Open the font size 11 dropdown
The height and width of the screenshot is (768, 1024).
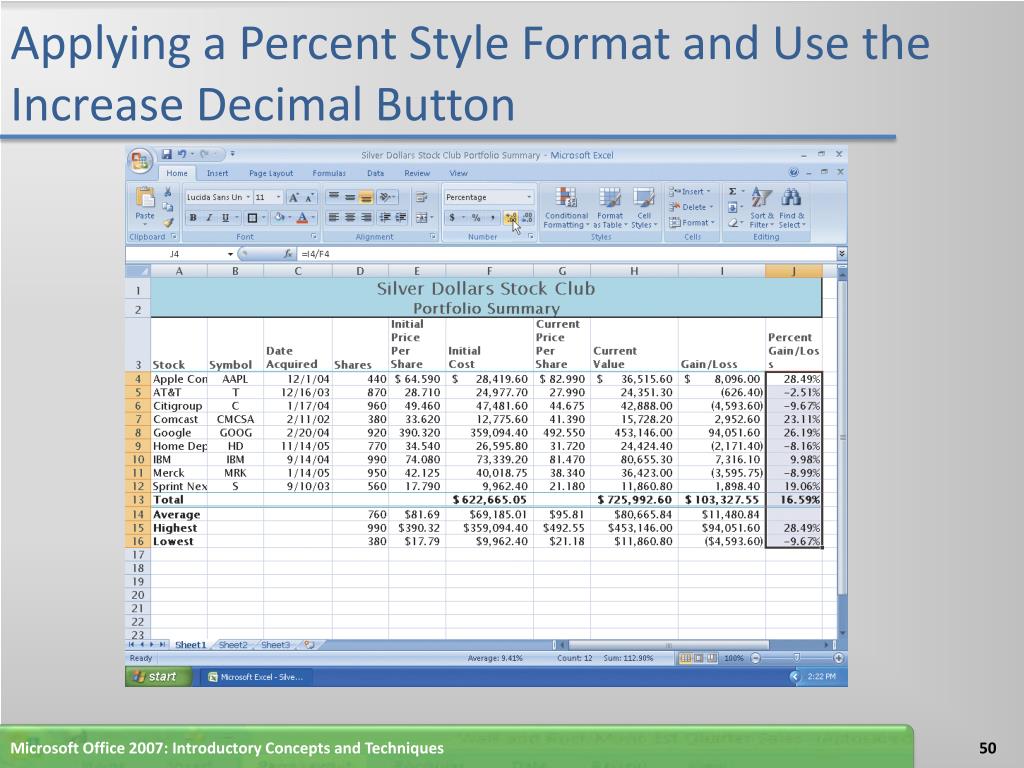[278, 197]
